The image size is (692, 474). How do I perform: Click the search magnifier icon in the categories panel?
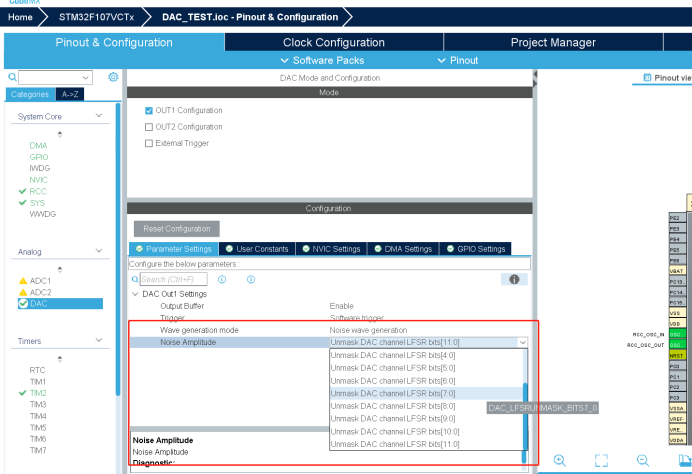tap(12, 77)
